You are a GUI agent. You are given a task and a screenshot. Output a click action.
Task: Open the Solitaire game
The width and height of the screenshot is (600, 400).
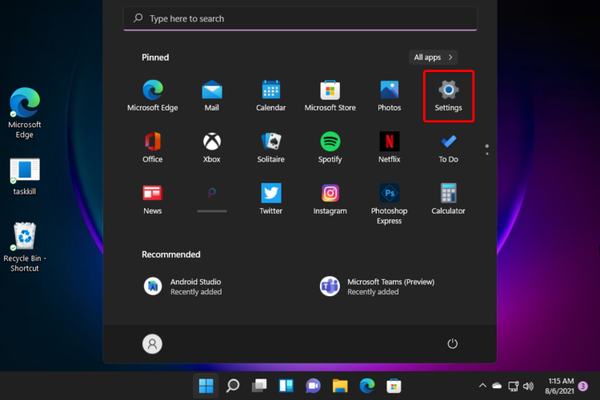coord(271,145)
